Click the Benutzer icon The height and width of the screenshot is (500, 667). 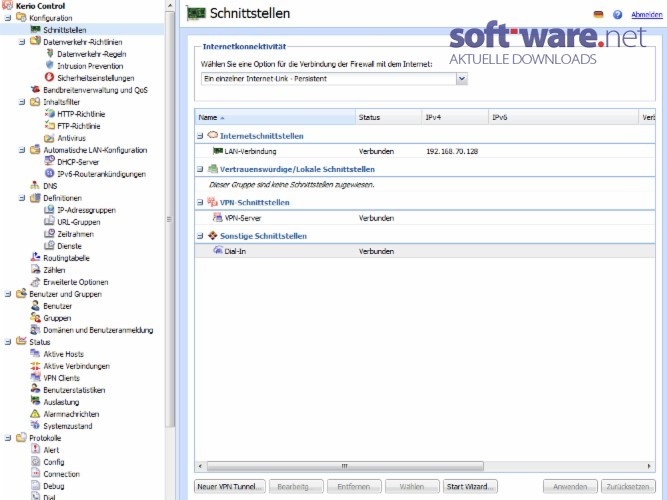[x=35, y=306]
